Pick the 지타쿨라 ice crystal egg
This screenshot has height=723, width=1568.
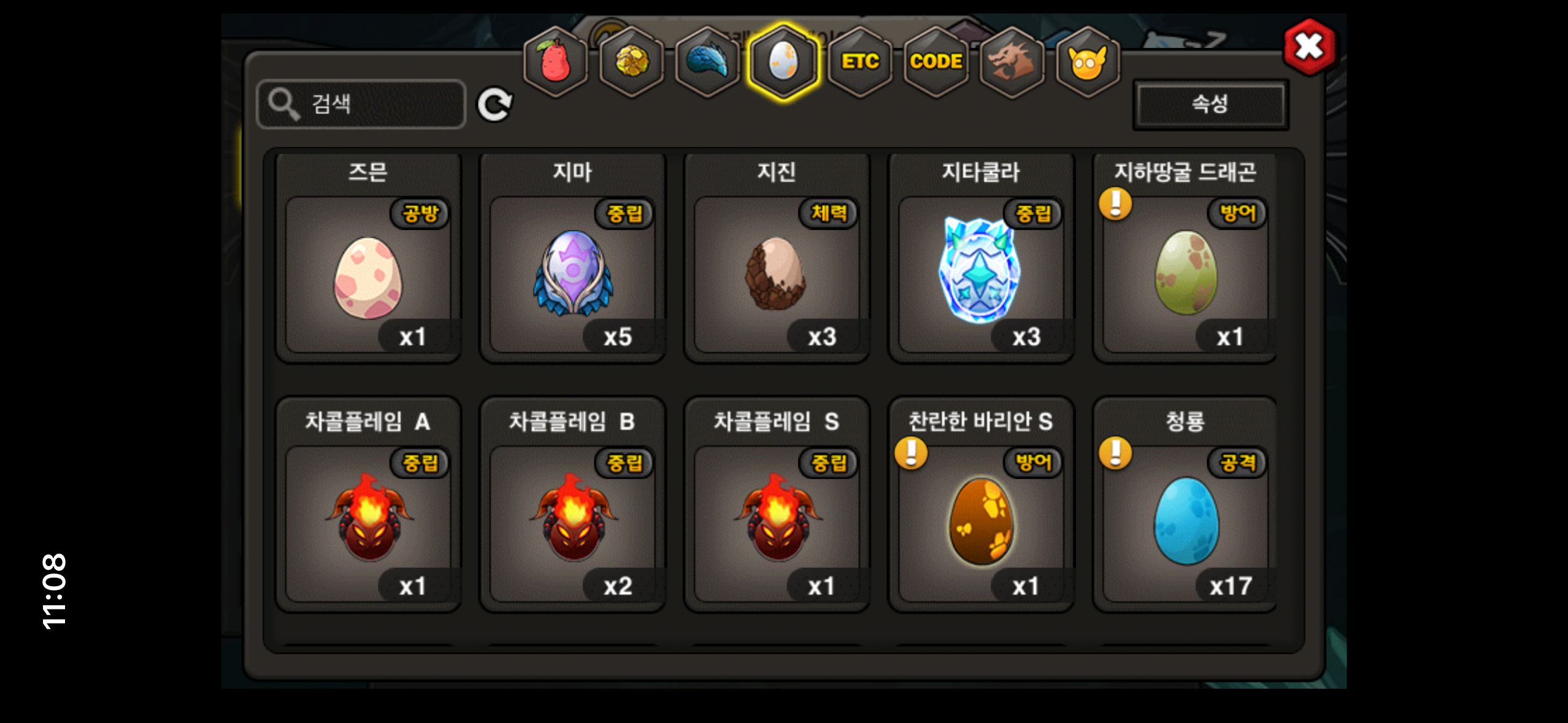[x=981, y=258]
